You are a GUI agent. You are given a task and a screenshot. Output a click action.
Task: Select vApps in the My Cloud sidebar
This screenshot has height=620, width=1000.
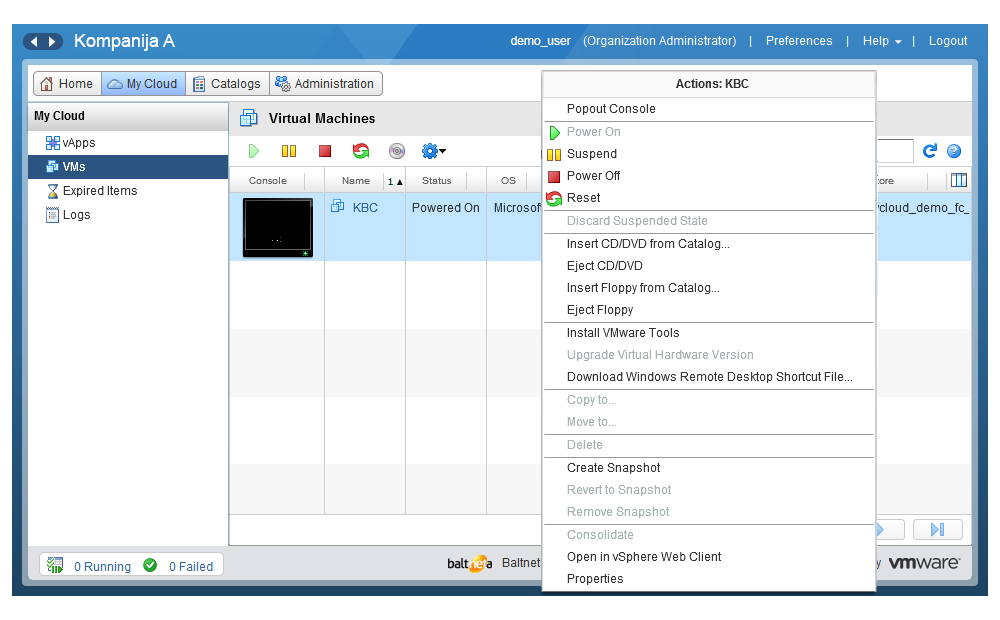click(79, 143)
